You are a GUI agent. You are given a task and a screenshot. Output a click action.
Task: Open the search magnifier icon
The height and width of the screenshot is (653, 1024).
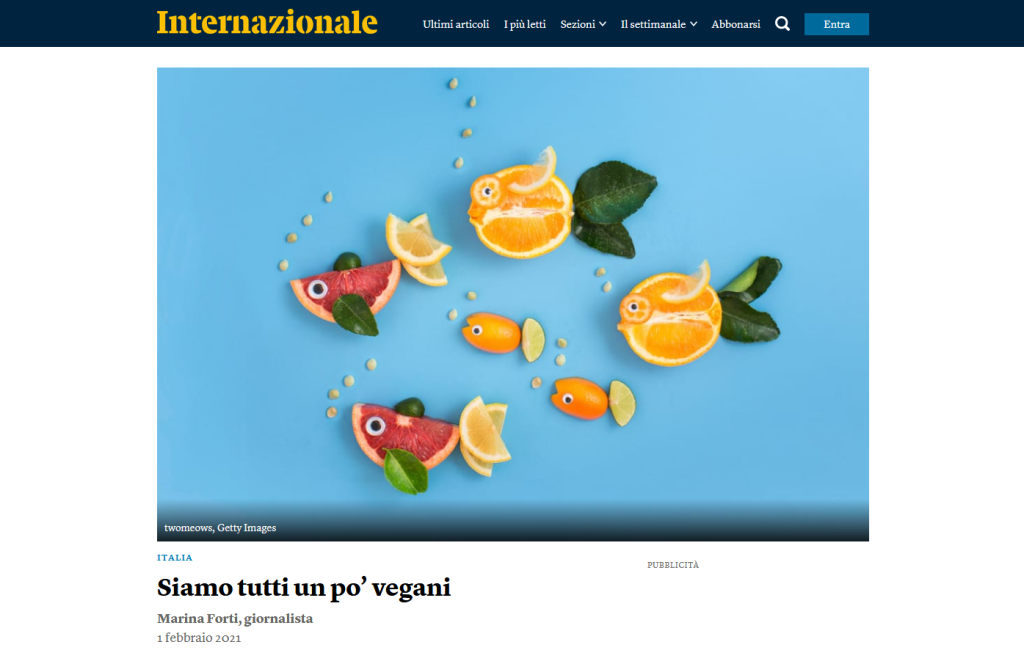pos(782,24)
